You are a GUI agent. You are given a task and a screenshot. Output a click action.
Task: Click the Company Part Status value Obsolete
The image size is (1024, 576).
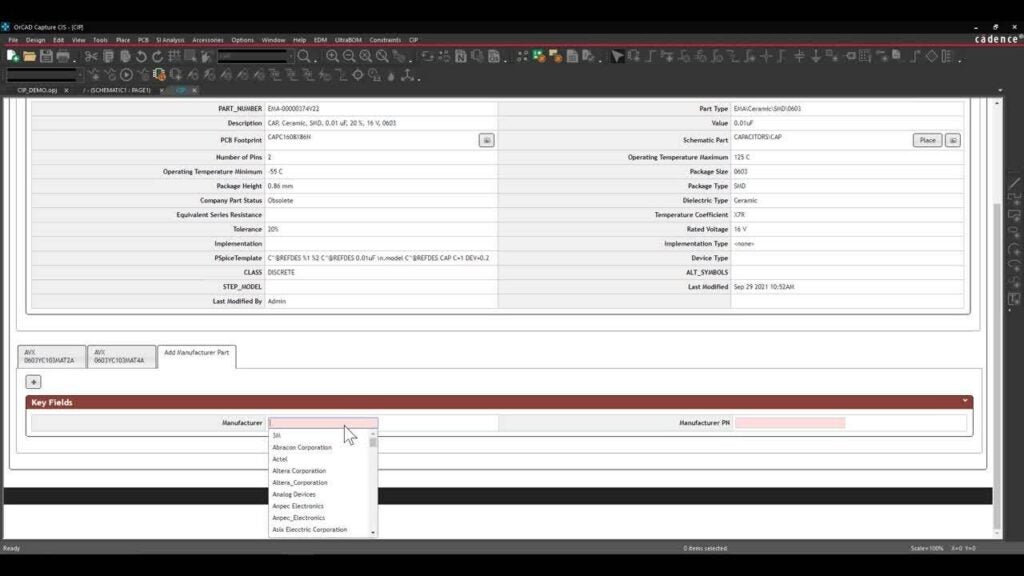tap(280, 200)
